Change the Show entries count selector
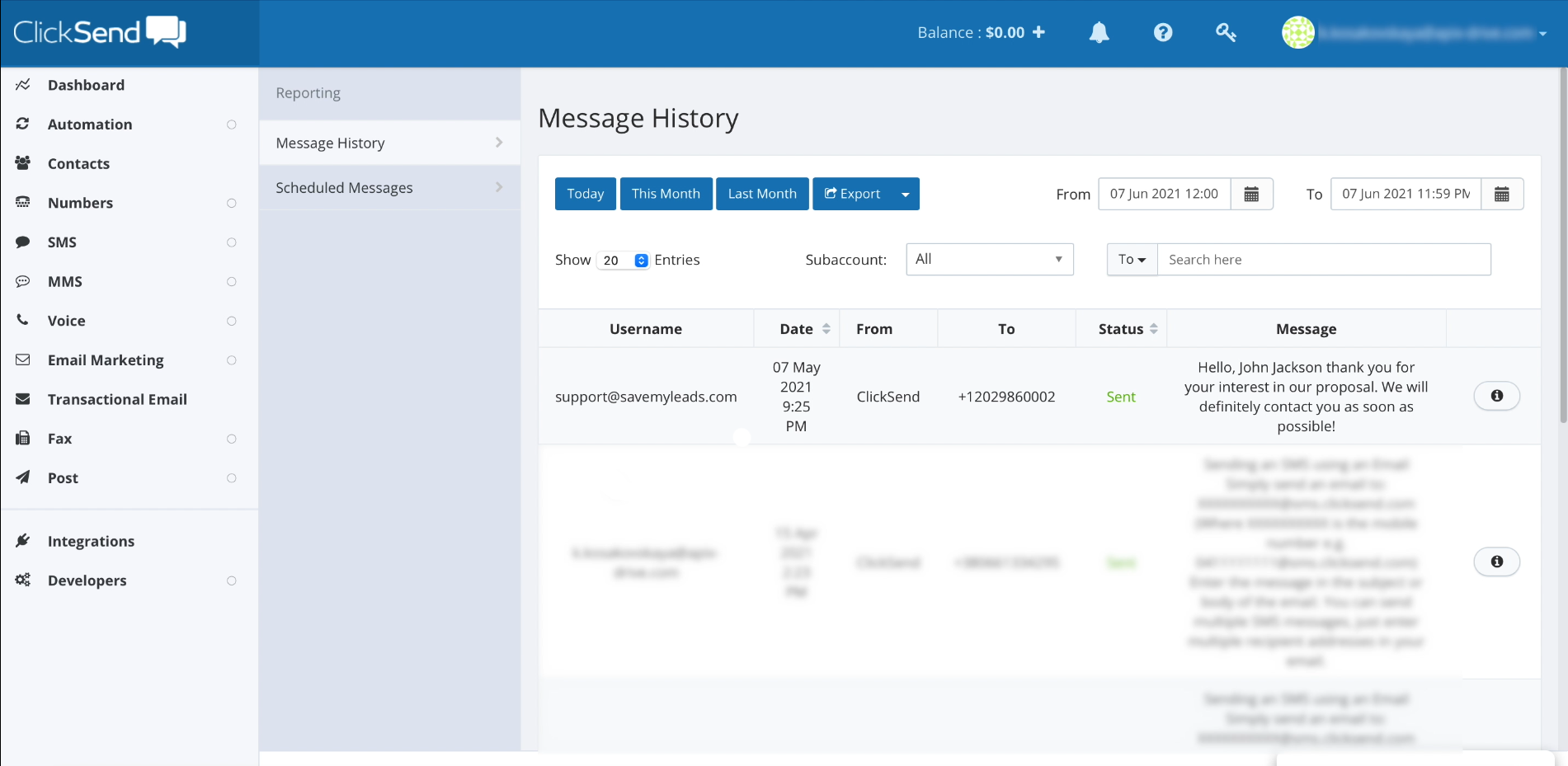The image size is (1568, 766). pos(624,260)
